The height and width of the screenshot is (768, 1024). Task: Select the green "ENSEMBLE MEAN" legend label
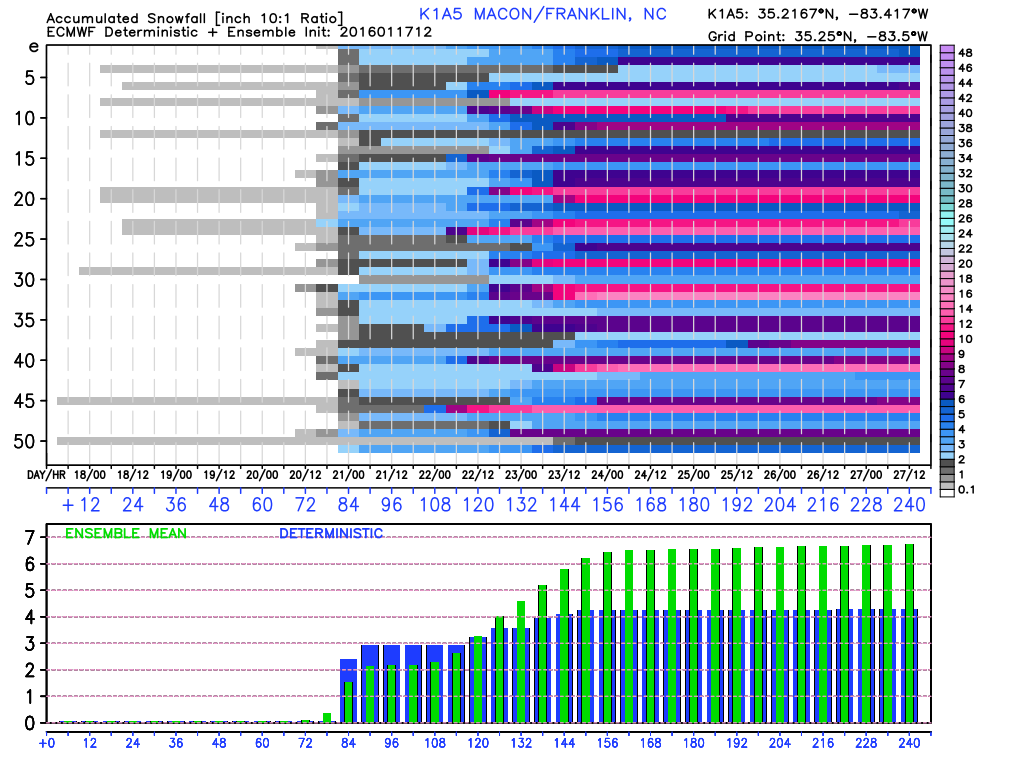(126, 534)
